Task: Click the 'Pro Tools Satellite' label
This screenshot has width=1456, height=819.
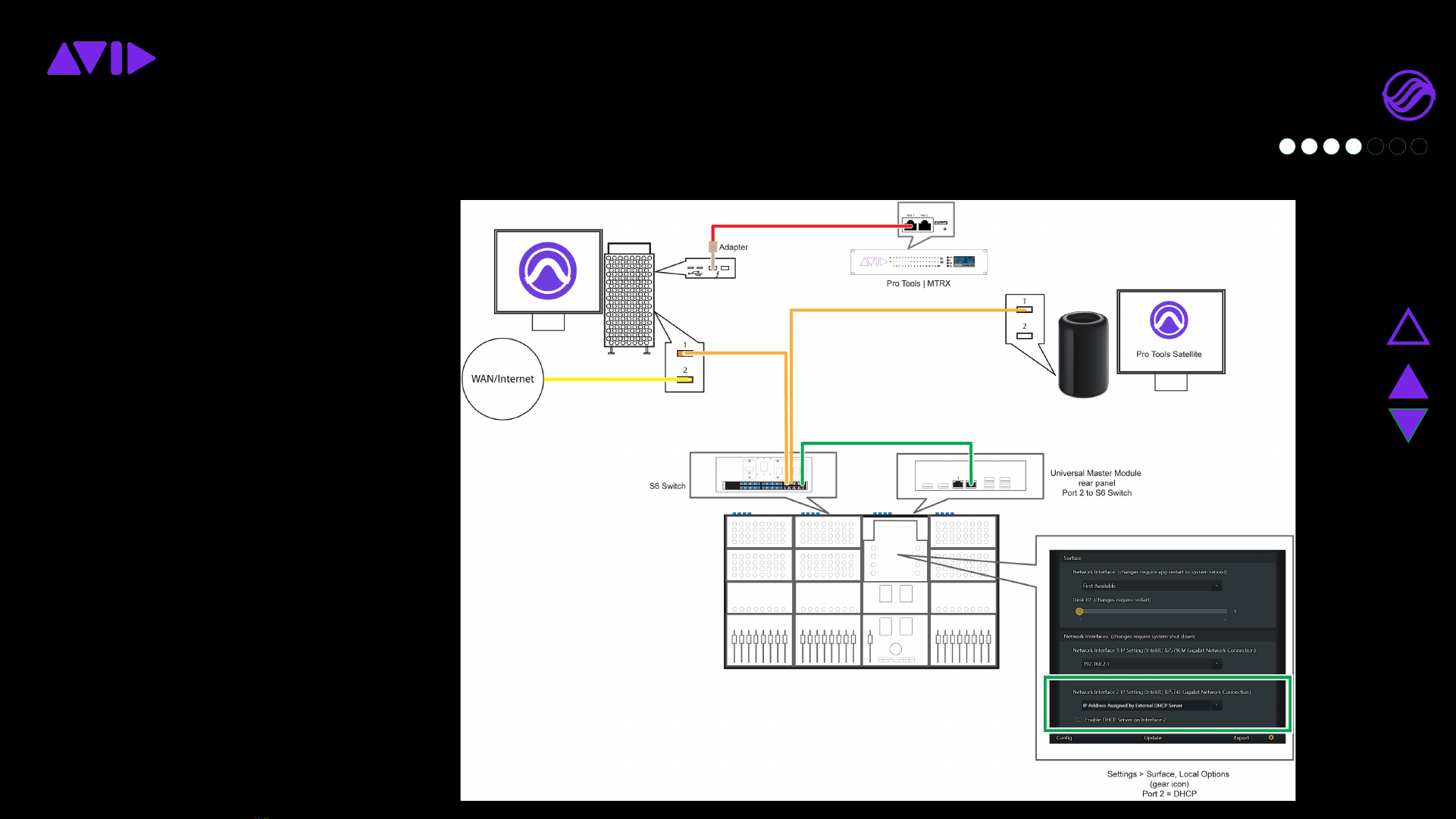Action: [1169, 354]
